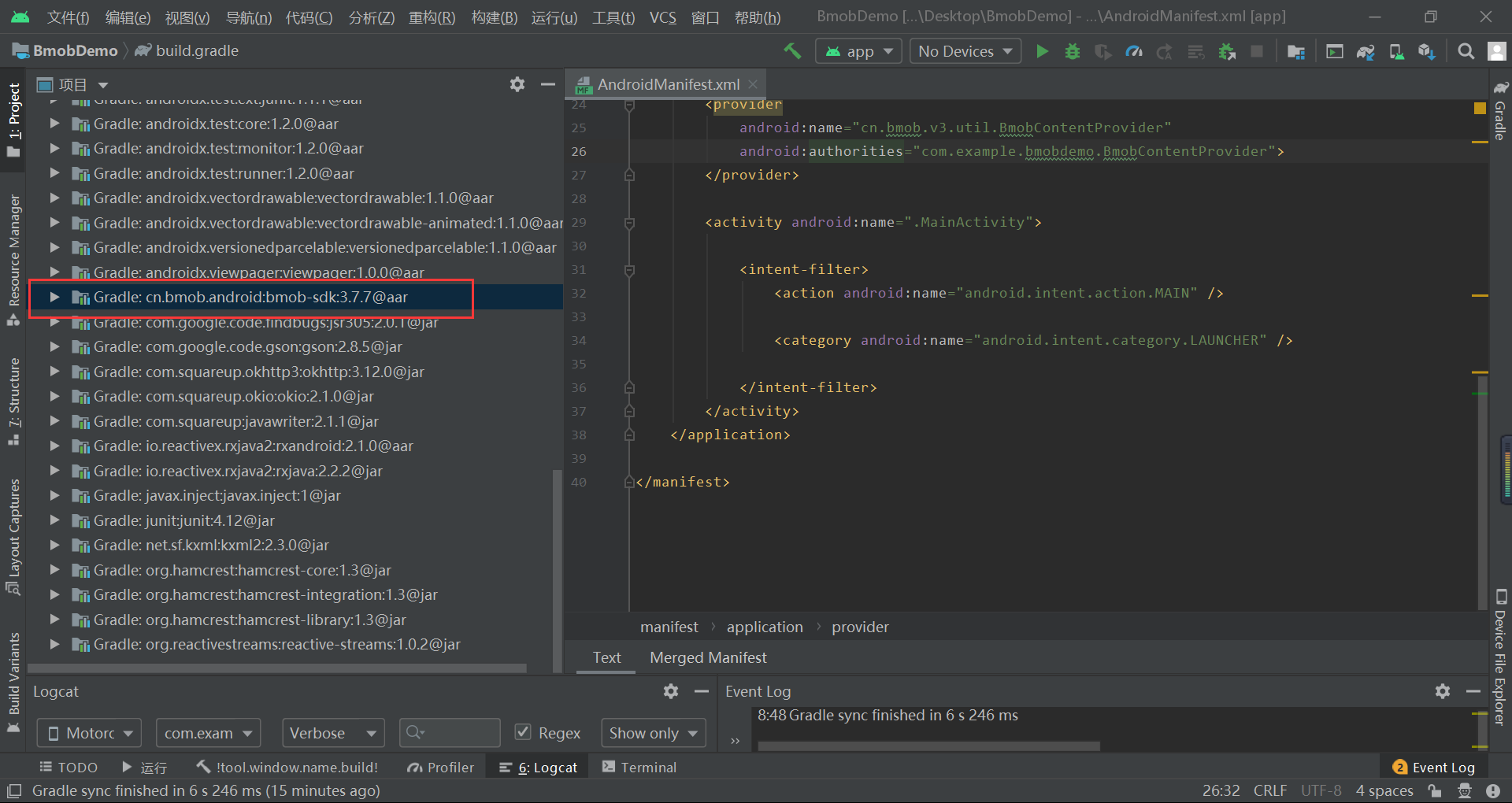Click the Logcat search input field

[x=449, y=732]
